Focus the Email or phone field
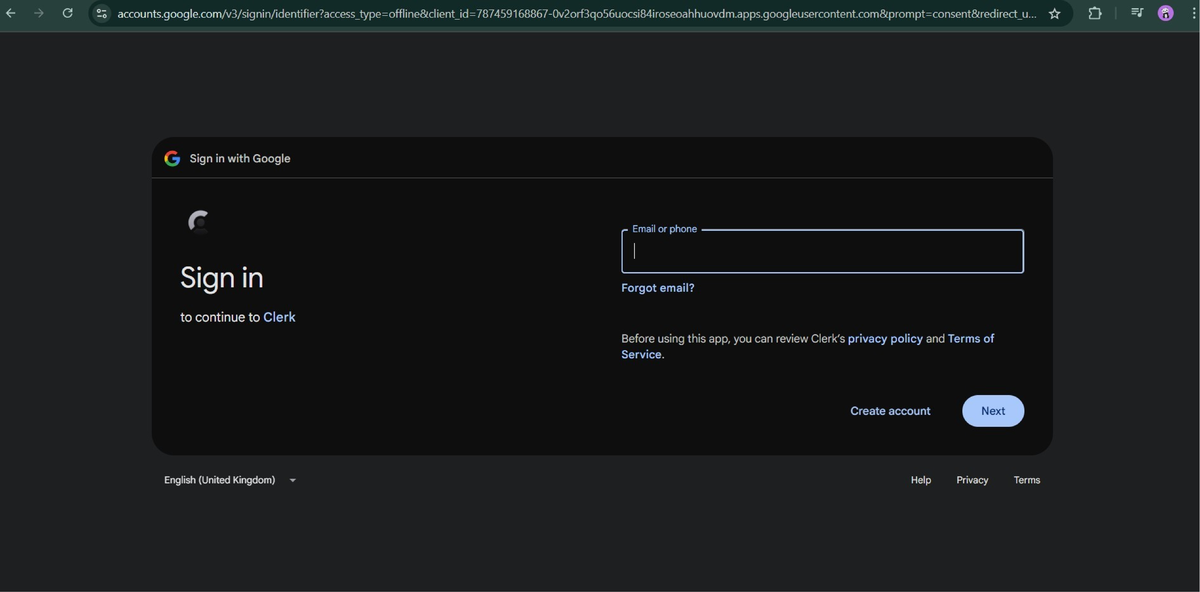1200x592 pixels. pyautogui.click(x=822, y=251)
